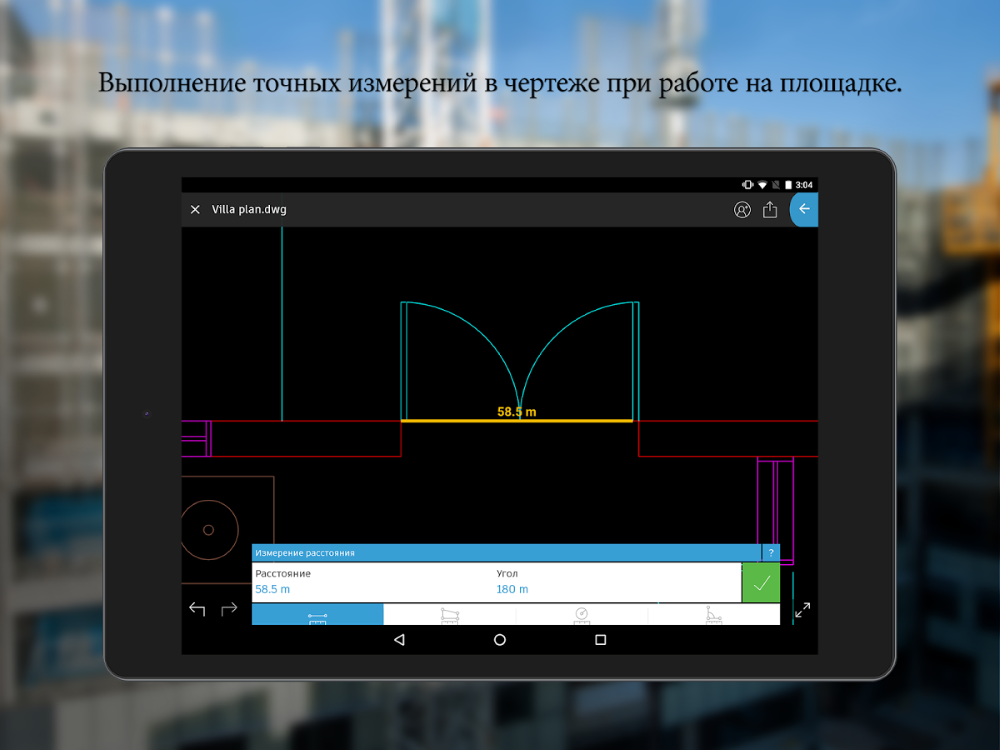
Task: Switch to the area measurement tool tab
Action: 449,615
